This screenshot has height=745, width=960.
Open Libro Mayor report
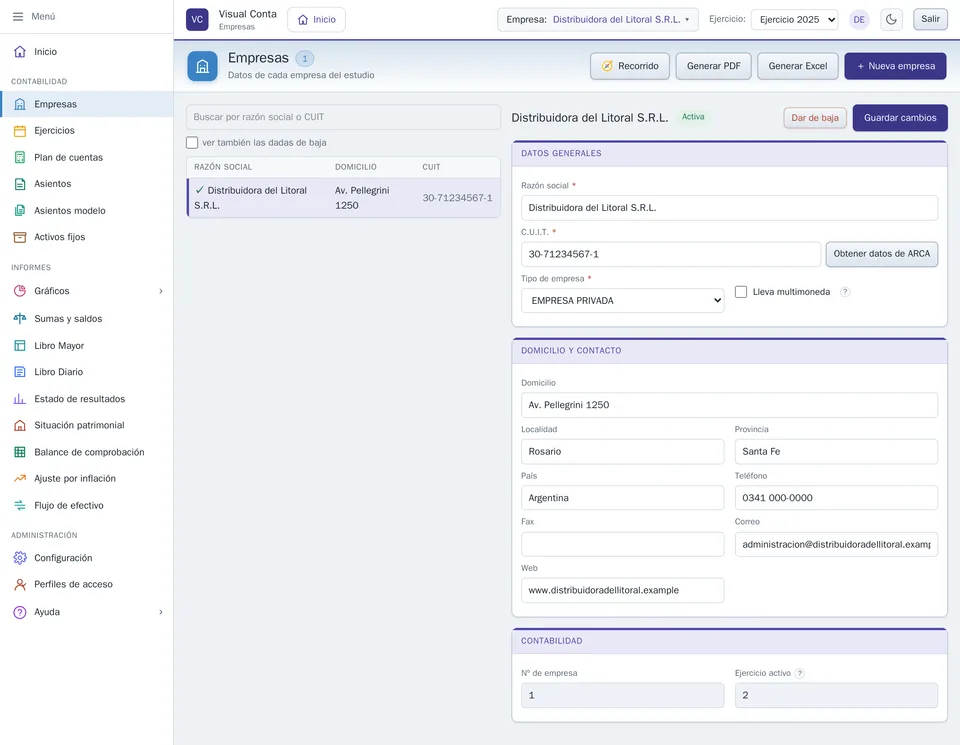click(x=86, y=345)
